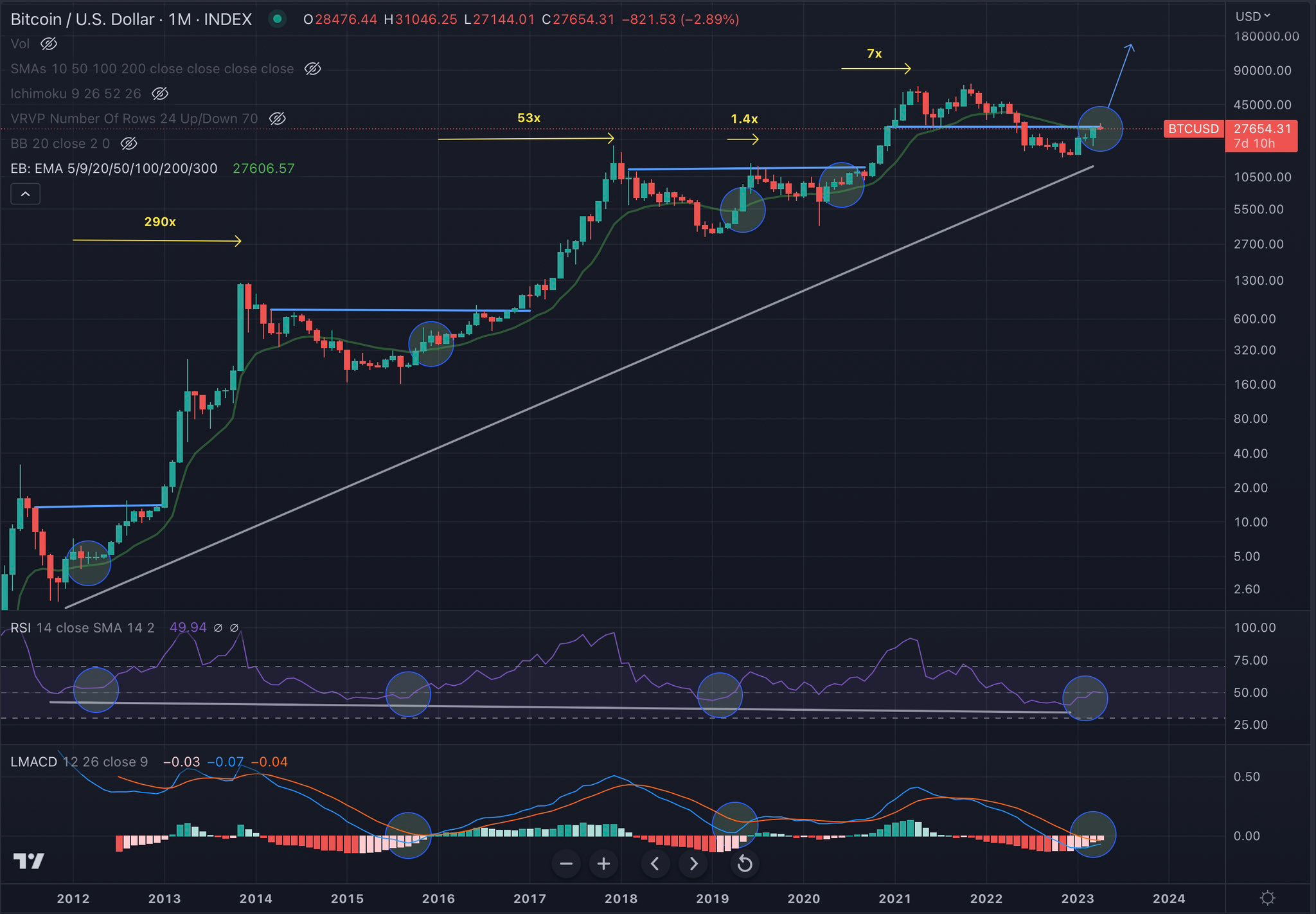Image resolution: width=1316 pixels, height=914 pixels.
Task: Click the Ichimoku 9 26 52 26 label
Action: (x=76, y=94)
